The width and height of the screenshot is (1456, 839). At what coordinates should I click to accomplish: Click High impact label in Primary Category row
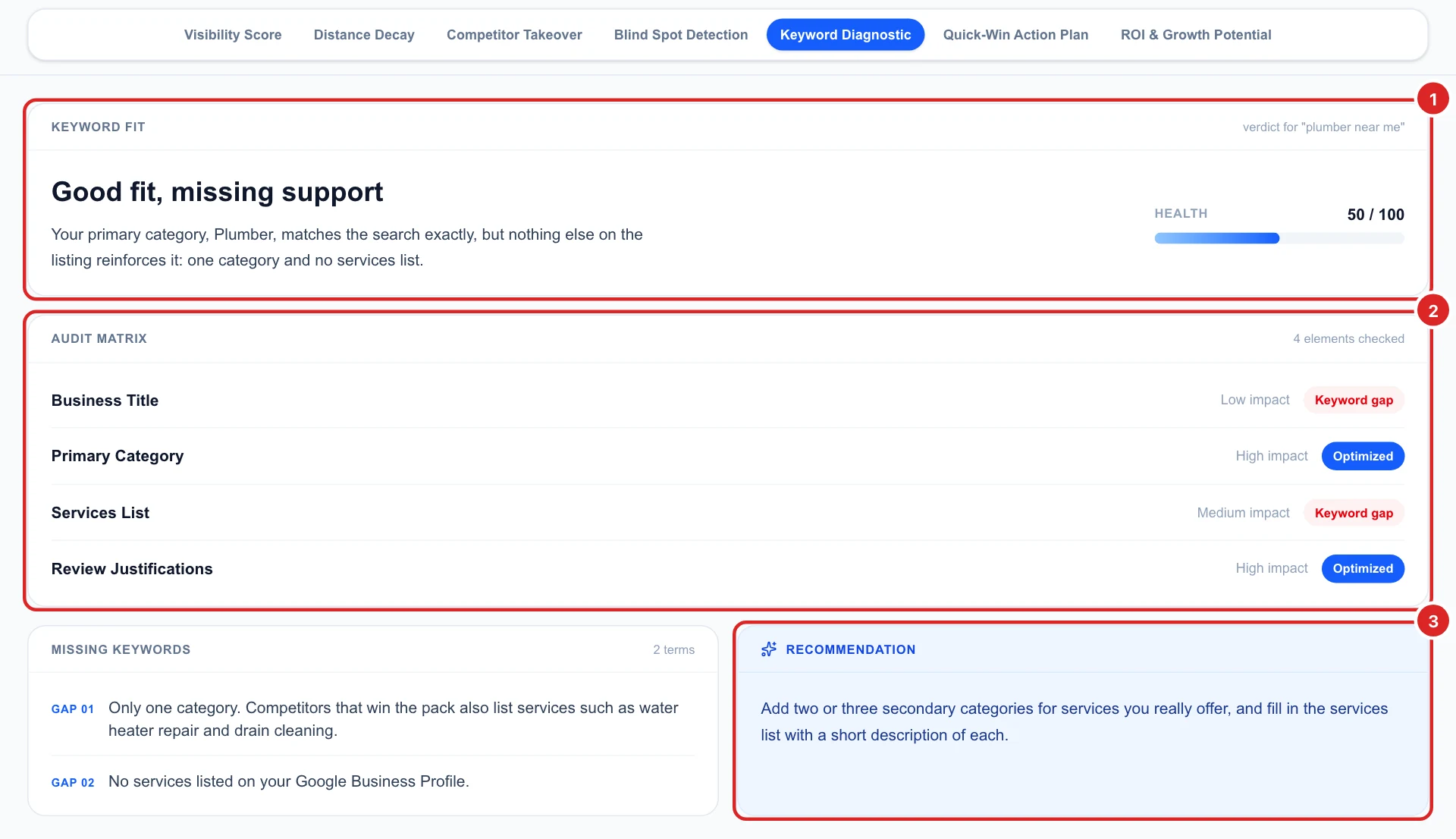[1272, 456]
